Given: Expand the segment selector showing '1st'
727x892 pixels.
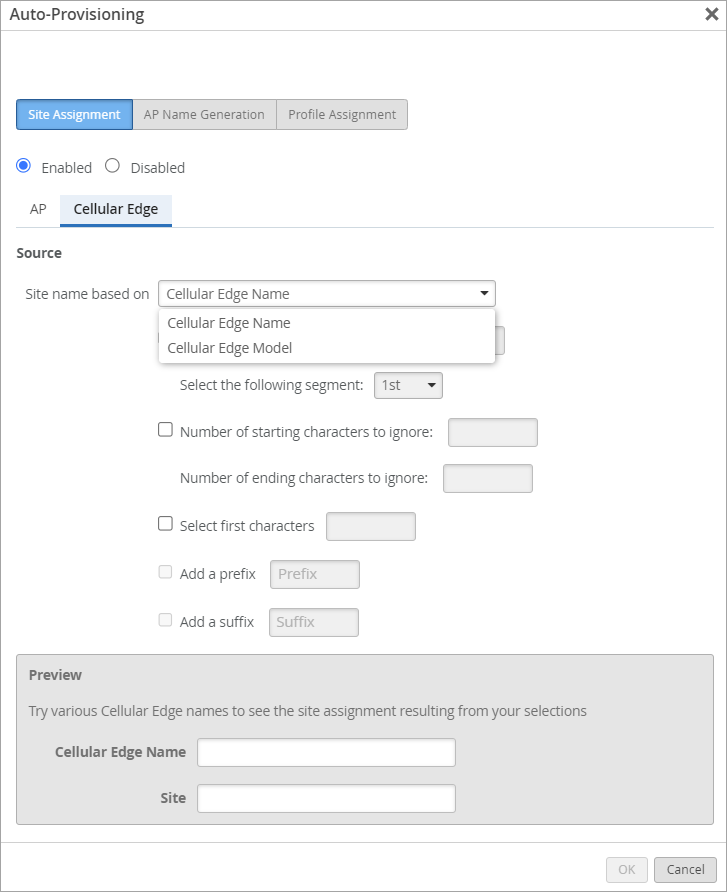Looking at the screenshot, I should (408, 384).
